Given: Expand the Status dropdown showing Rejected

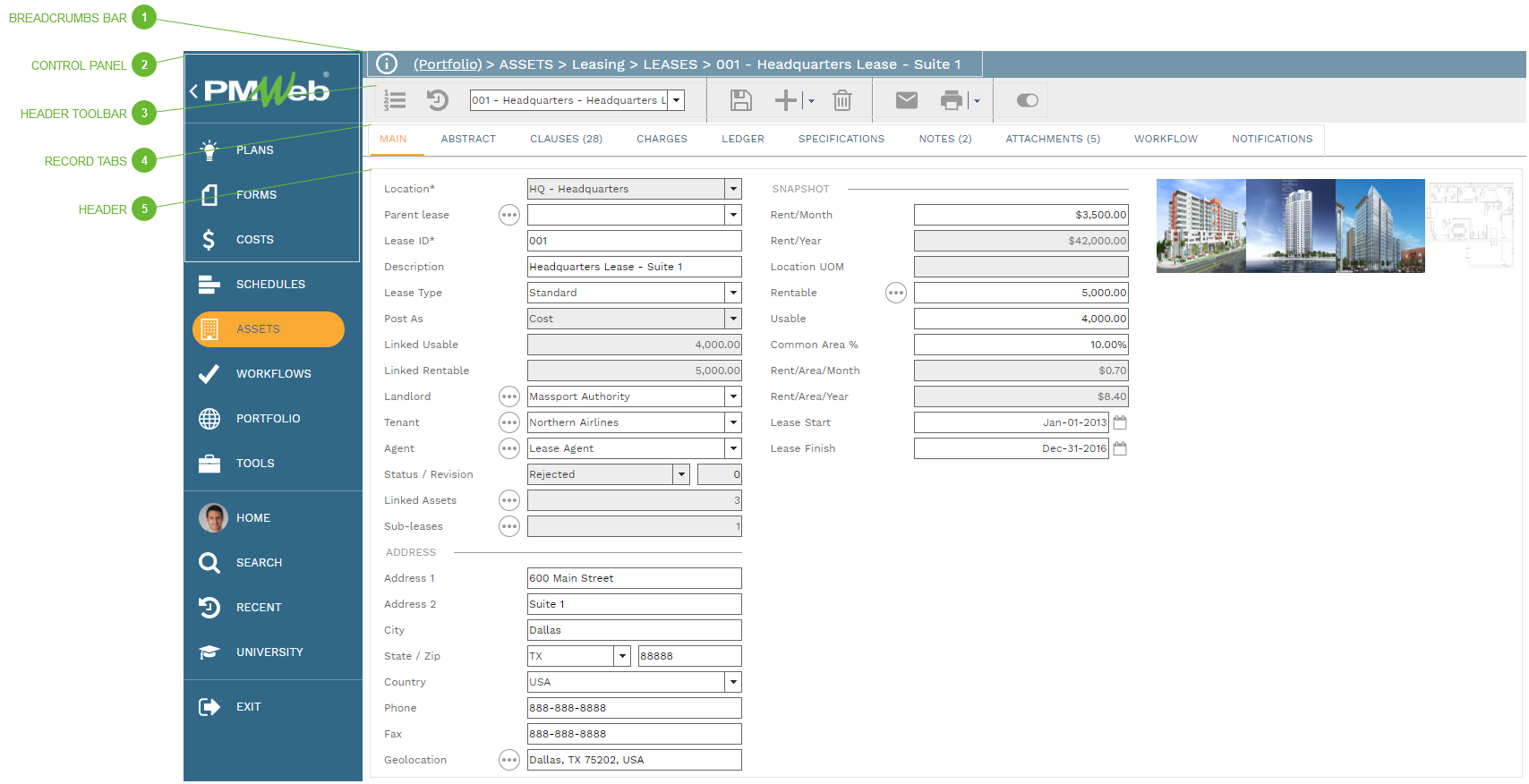Looking at the screenshot, I should (x=681, y=474).
